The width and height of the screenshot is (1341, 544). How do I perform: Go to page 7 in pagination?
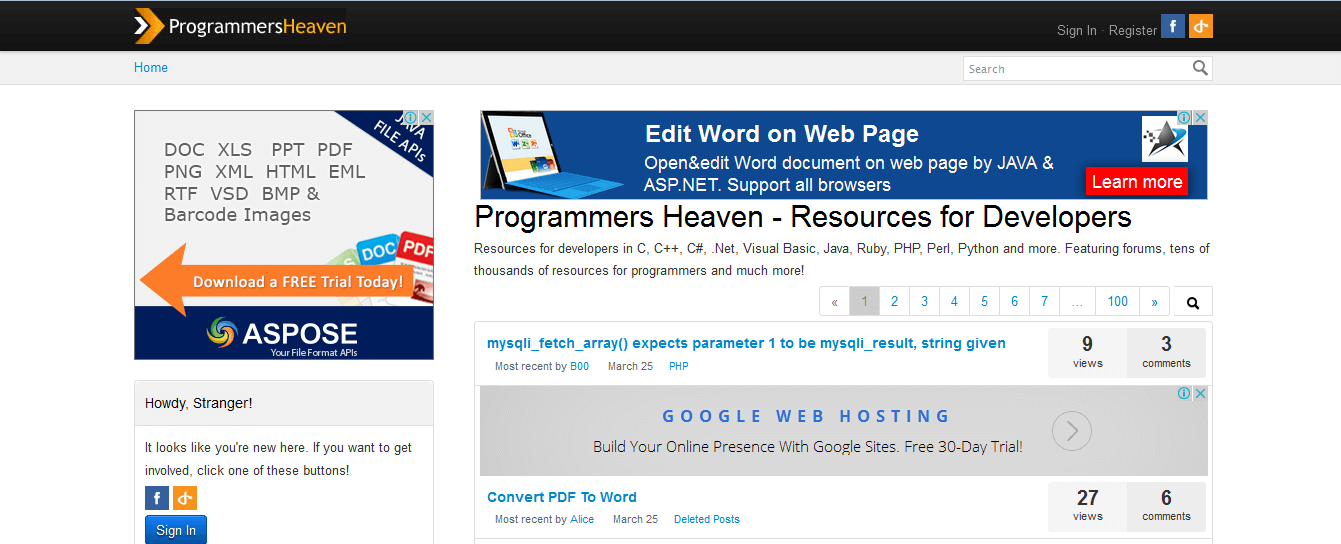click(x=1044, y=302)
